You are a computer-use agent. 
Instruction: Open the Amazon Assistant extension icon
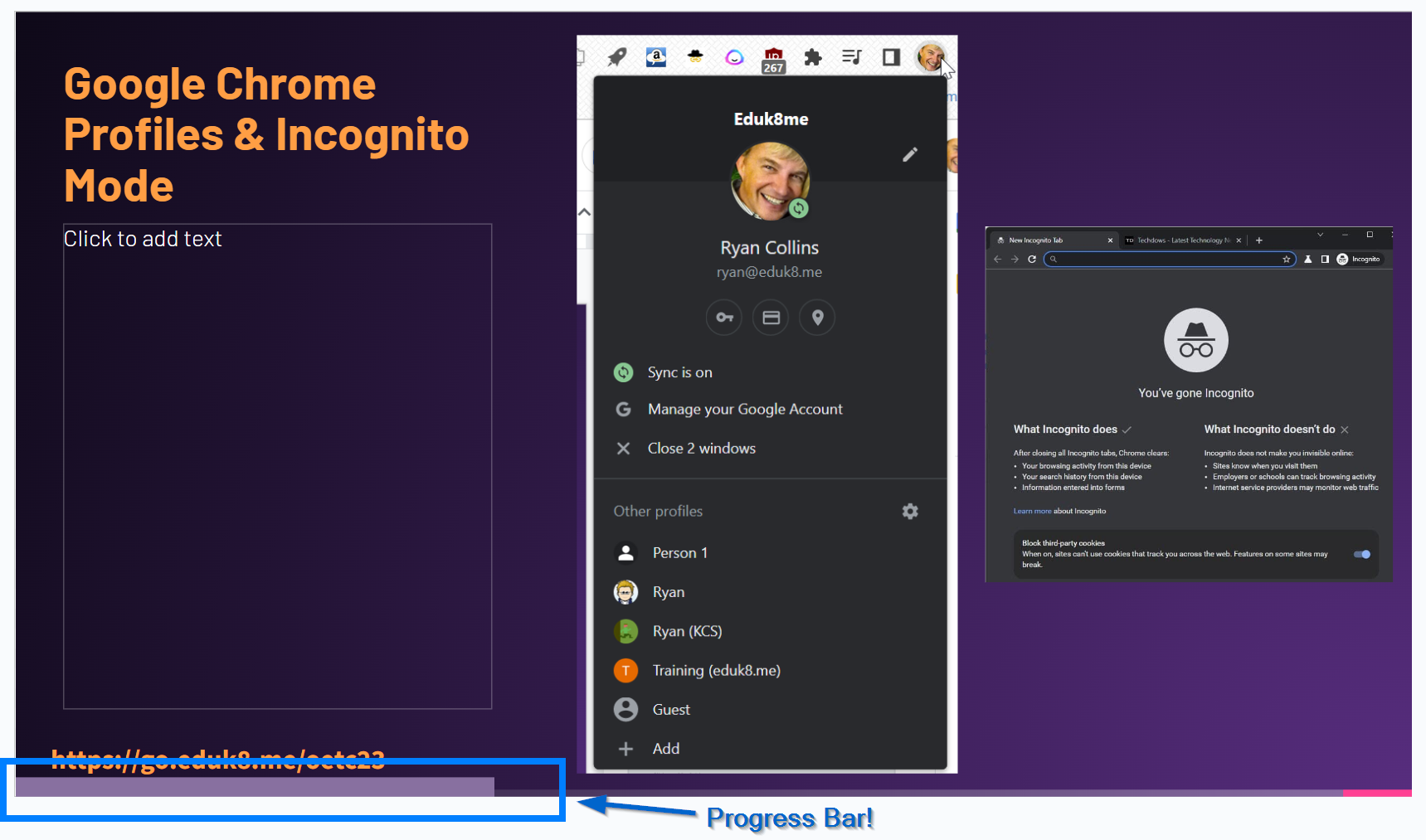[x=656, y=57]
